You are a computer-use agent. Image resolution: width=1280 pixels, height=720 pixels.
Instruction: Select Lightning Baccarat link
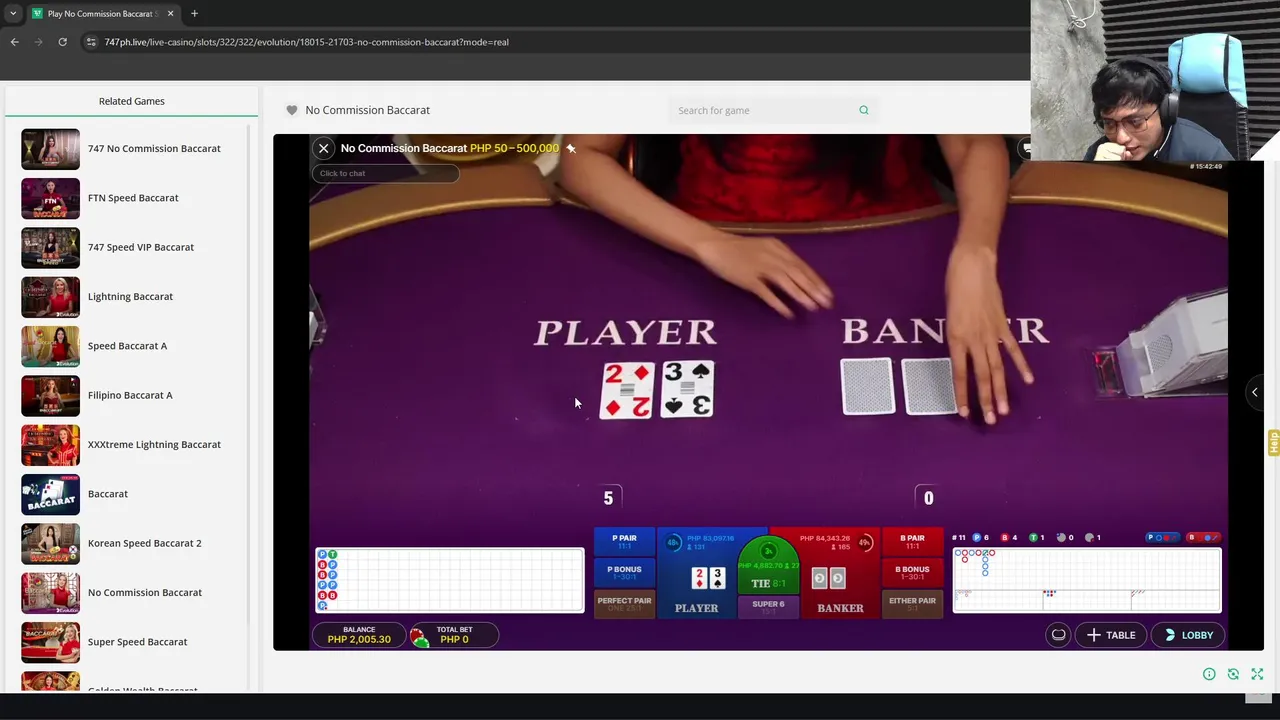tap(130, 296)
